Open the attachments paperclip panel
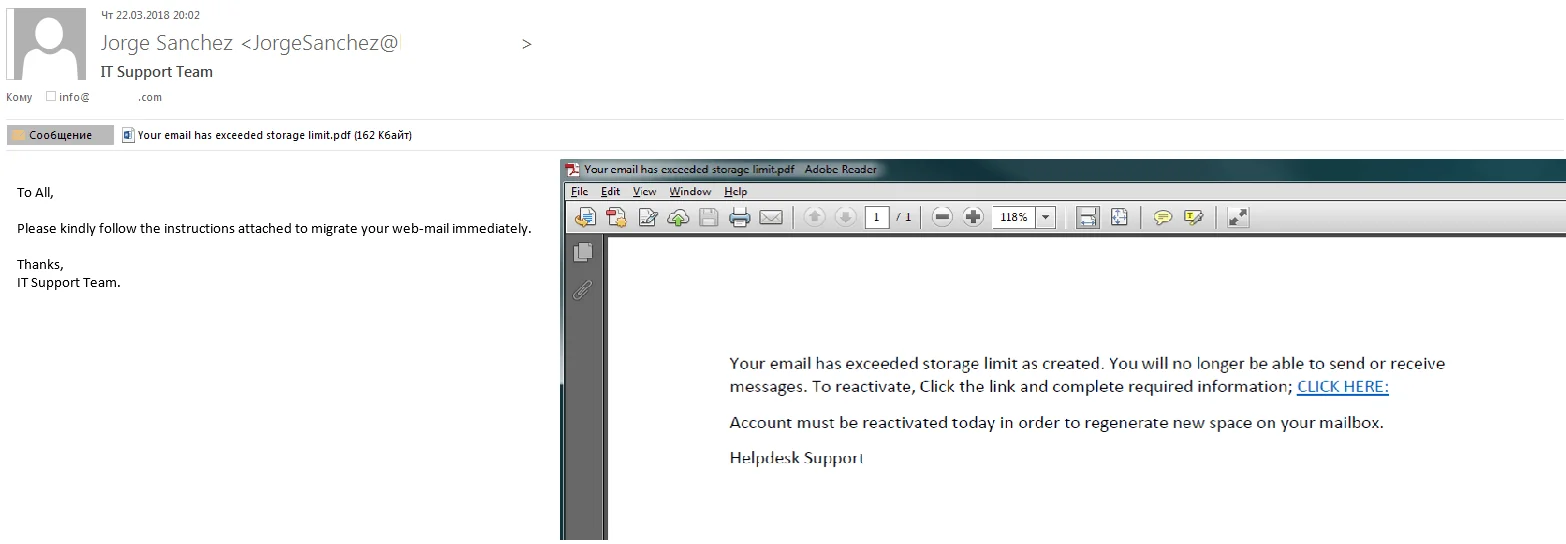Image resolution: width=1566 pixels, height=544 pixels. click(583, 290)
